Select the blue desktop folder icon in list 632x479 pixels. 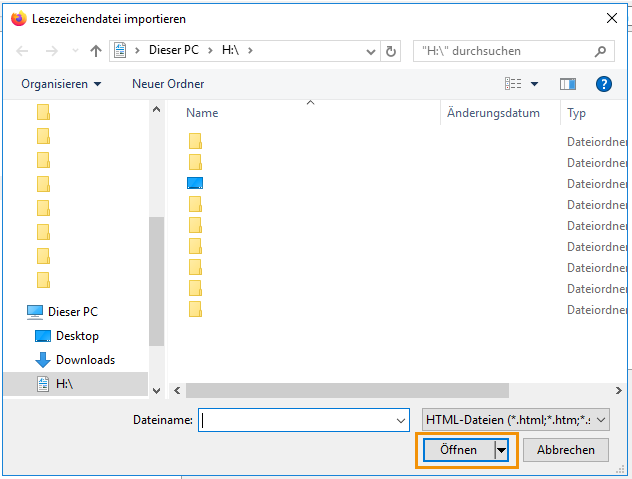point(195,183)
